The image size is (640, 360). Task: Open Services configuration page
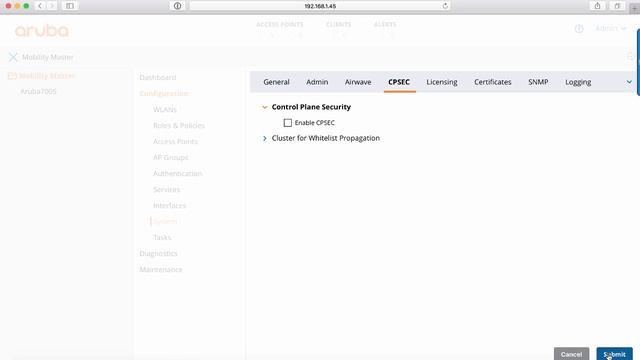[x=167, y=189]
